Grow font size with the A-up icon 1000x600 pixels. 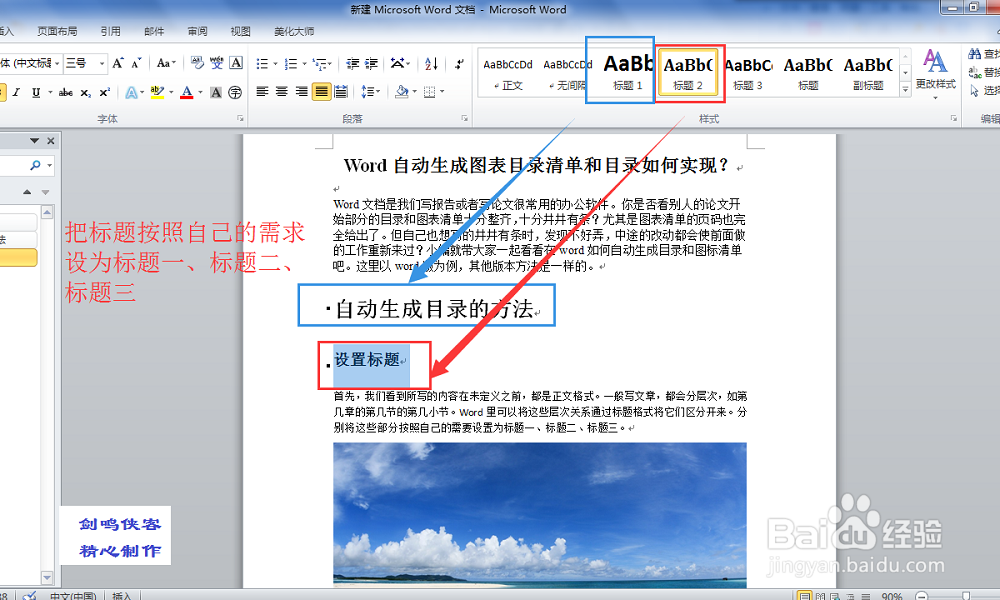click(118, 63)
